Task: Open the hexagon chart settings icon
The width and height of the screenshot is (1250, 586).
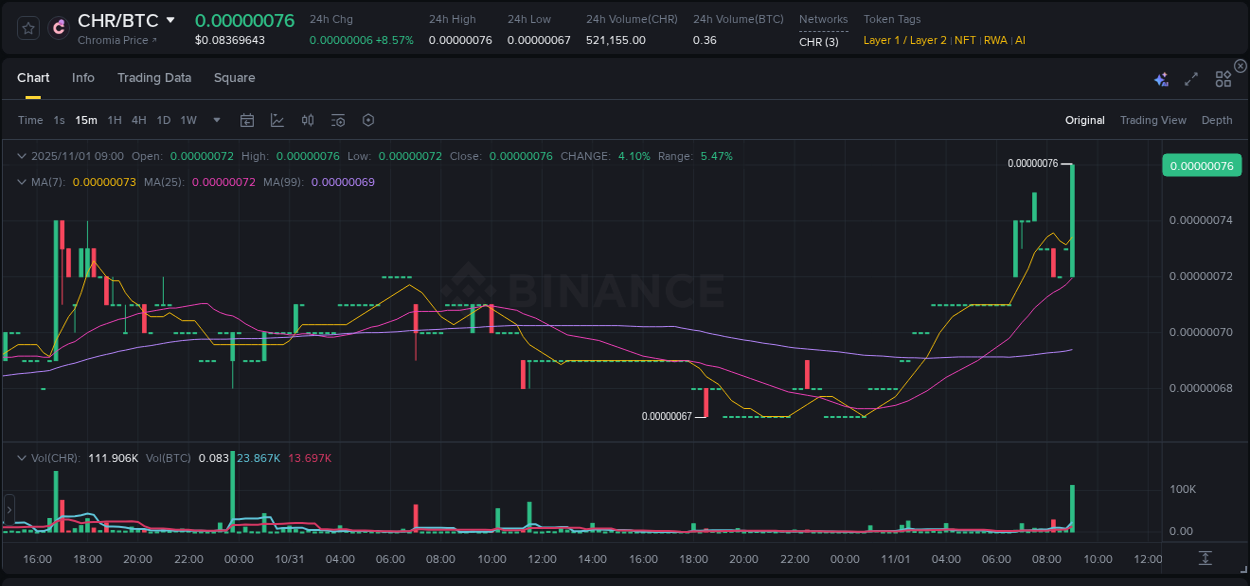Action: click(368, 120)
